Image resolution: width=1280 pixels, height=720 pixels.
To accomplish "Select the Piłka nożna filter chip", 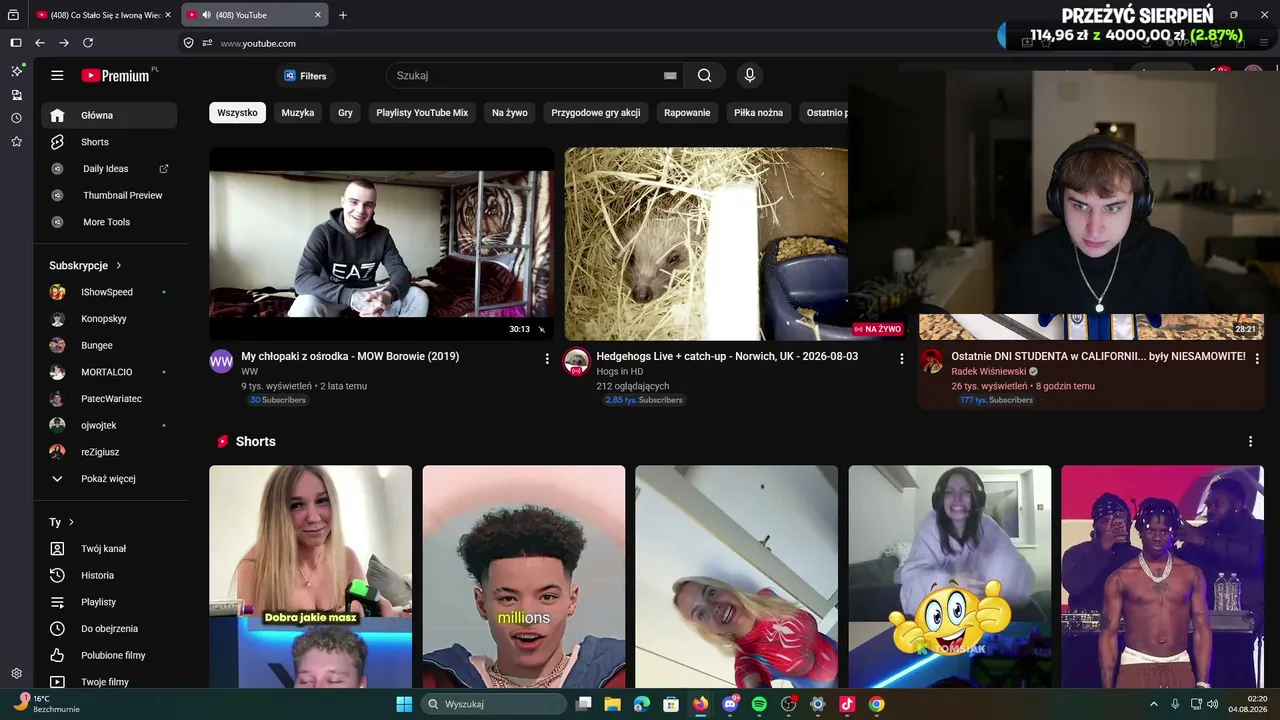I will click(758, 113).
